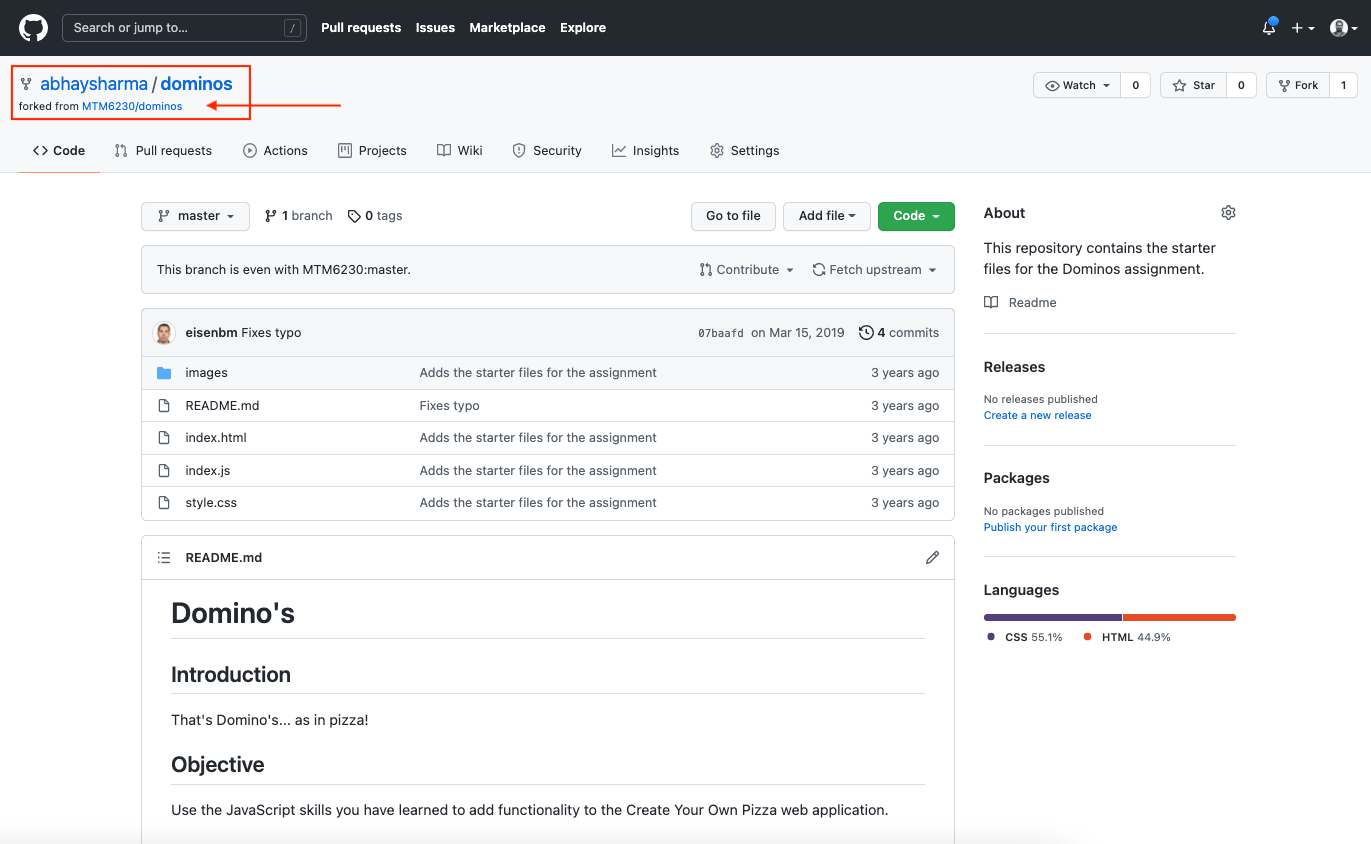Screen dimensions: 1371x844
Task: Click the fork count button
Action: click(1343, 86)
